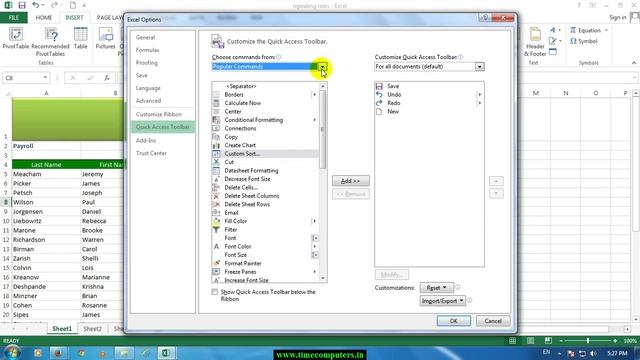
Task: Select Create Chart command icon
Action: coord(216,145)
